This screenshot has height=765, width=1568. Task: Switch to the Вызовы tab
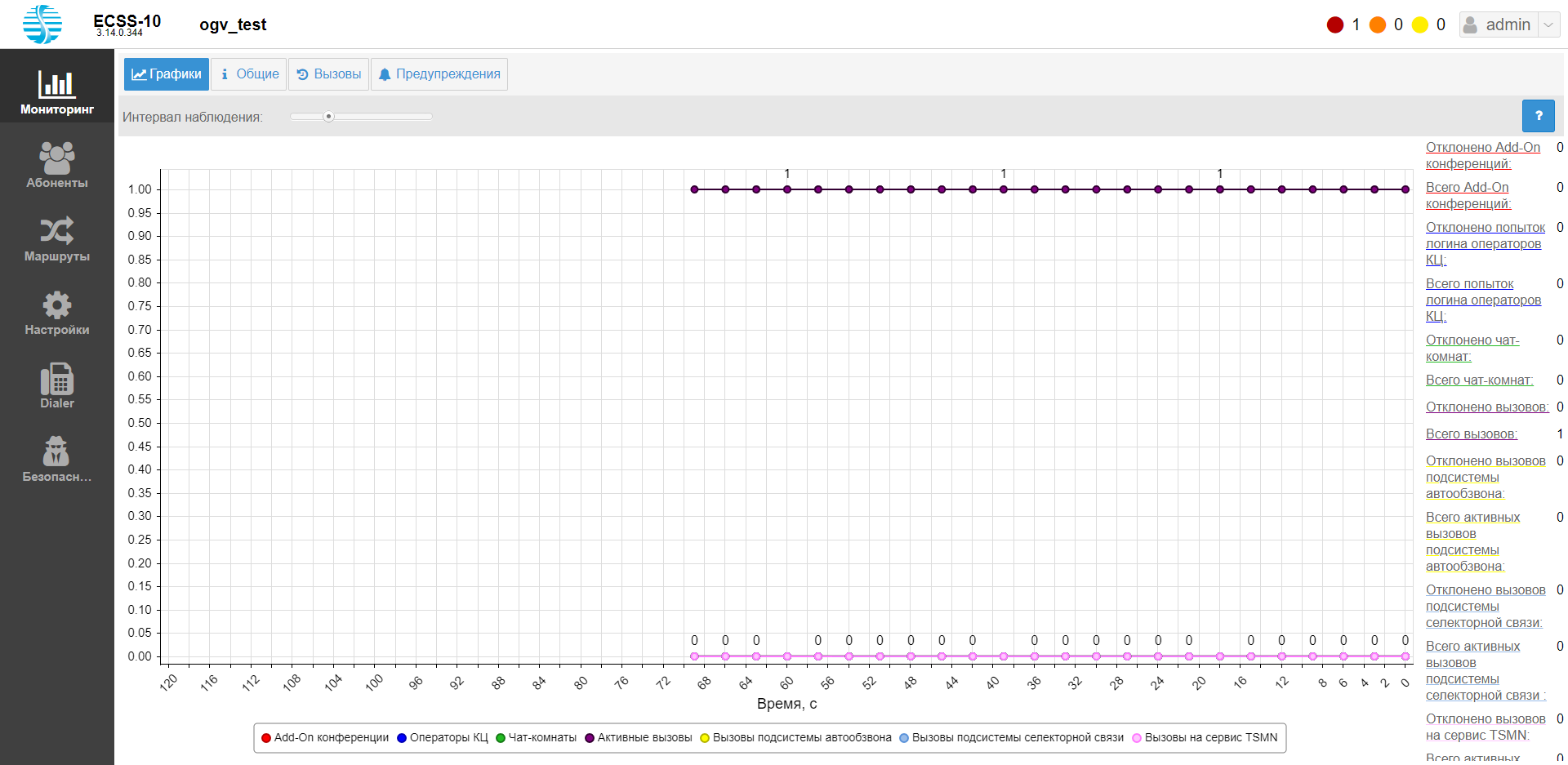328,74
